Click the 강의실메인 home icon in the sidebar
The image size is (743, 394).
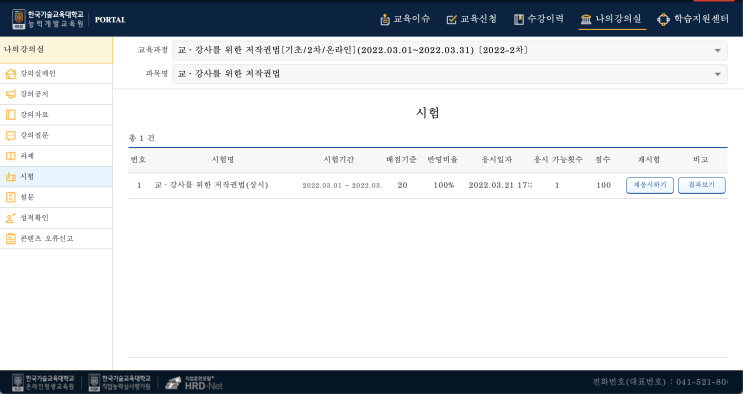click(x=10, y=73)
